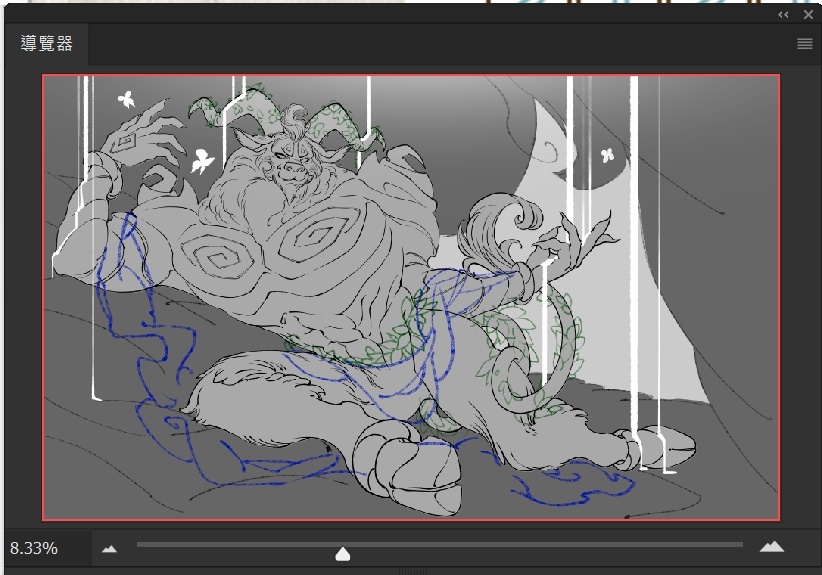Collapse the panel with the double-arrow icon

[x=783, y=15]
